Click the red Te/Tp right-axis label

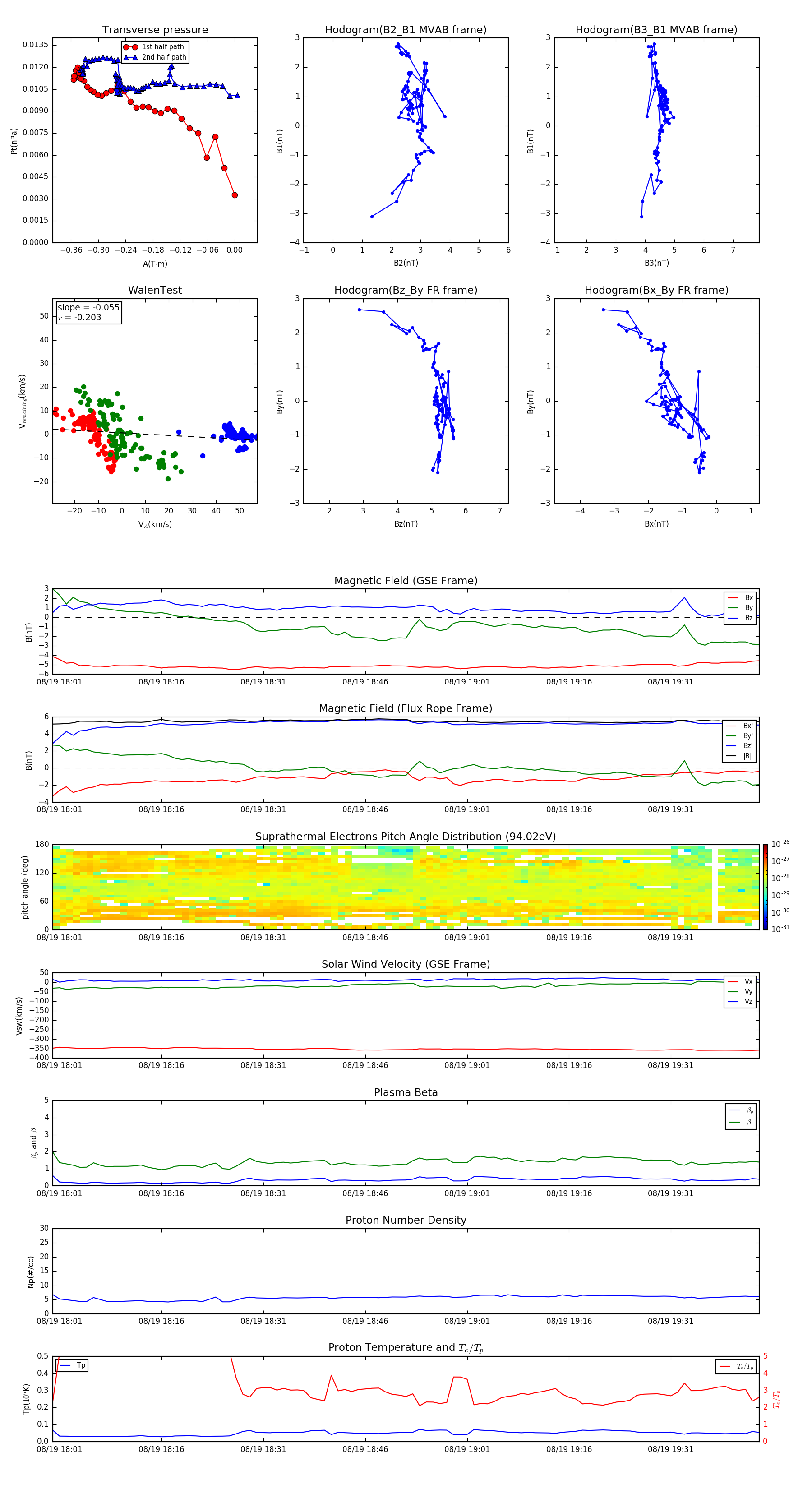coord(777,1399)
